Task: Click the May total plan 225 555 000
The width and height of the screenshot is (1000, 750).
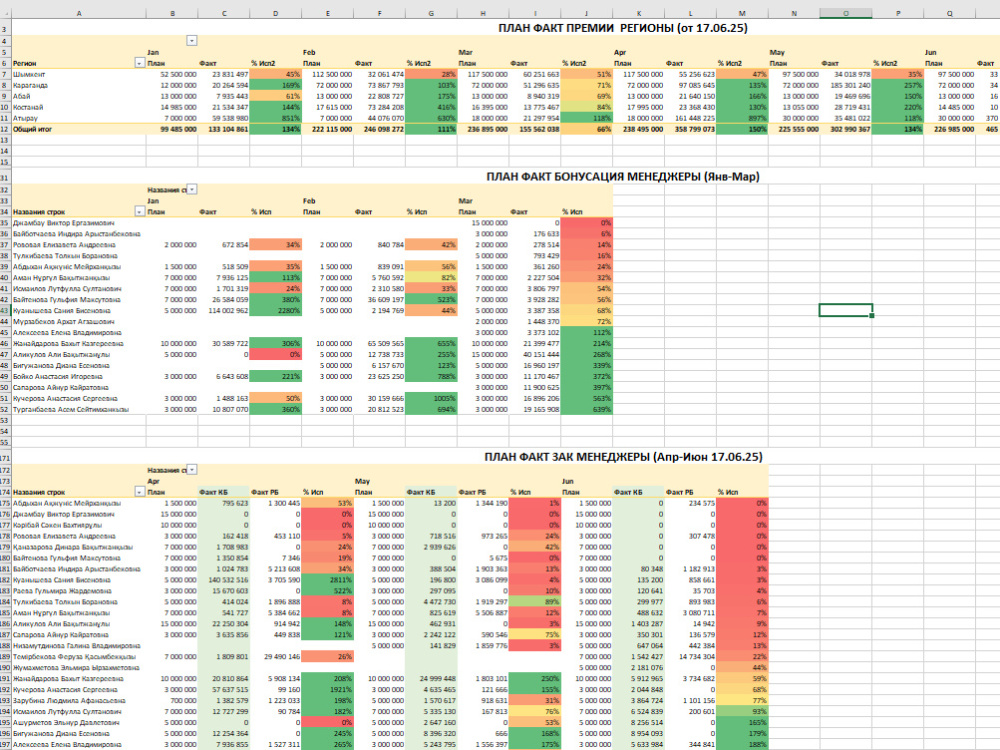Action: click(794, 129)
